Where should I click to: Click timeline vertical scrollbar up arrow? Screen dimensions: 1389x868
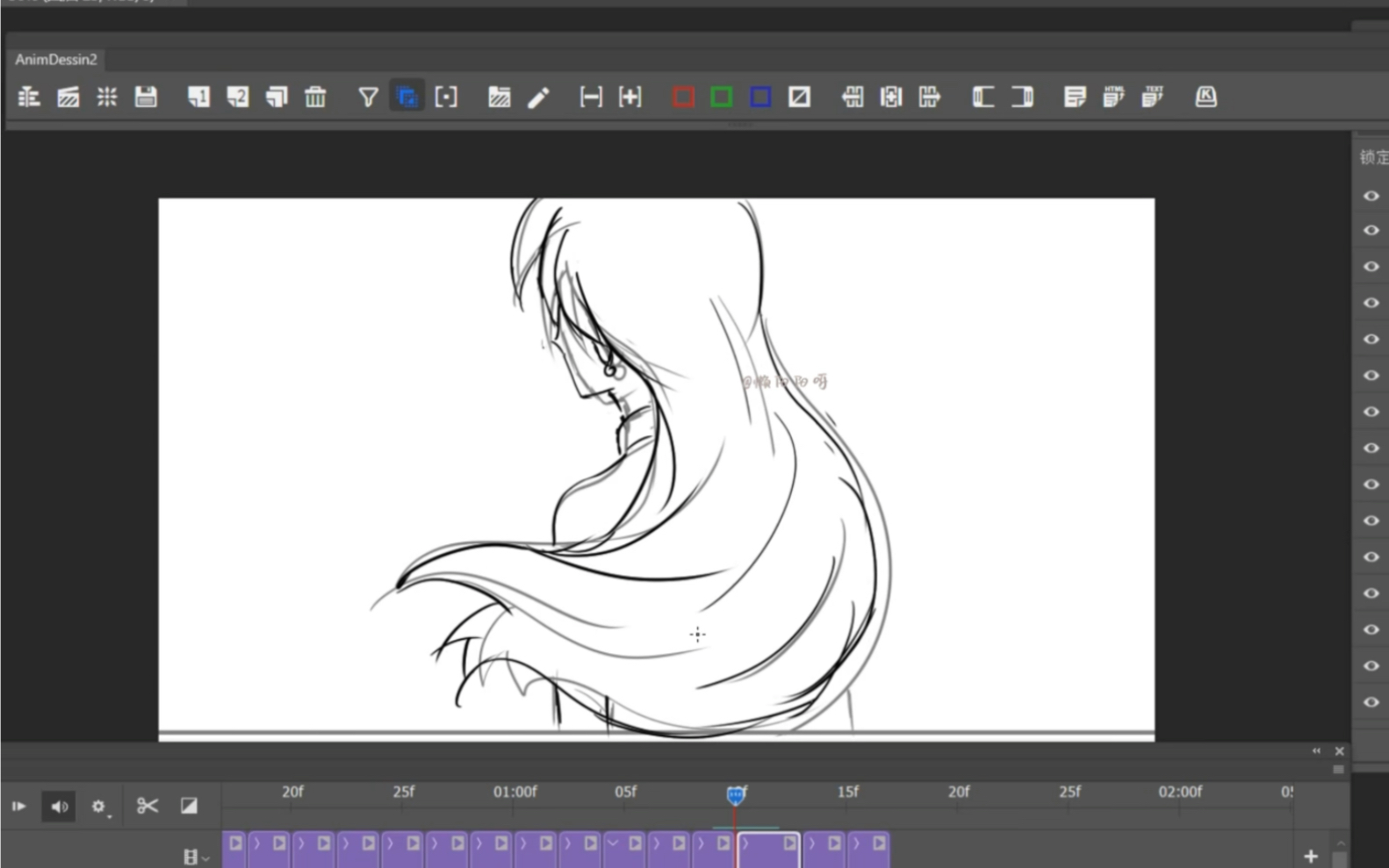(1341, 843)
